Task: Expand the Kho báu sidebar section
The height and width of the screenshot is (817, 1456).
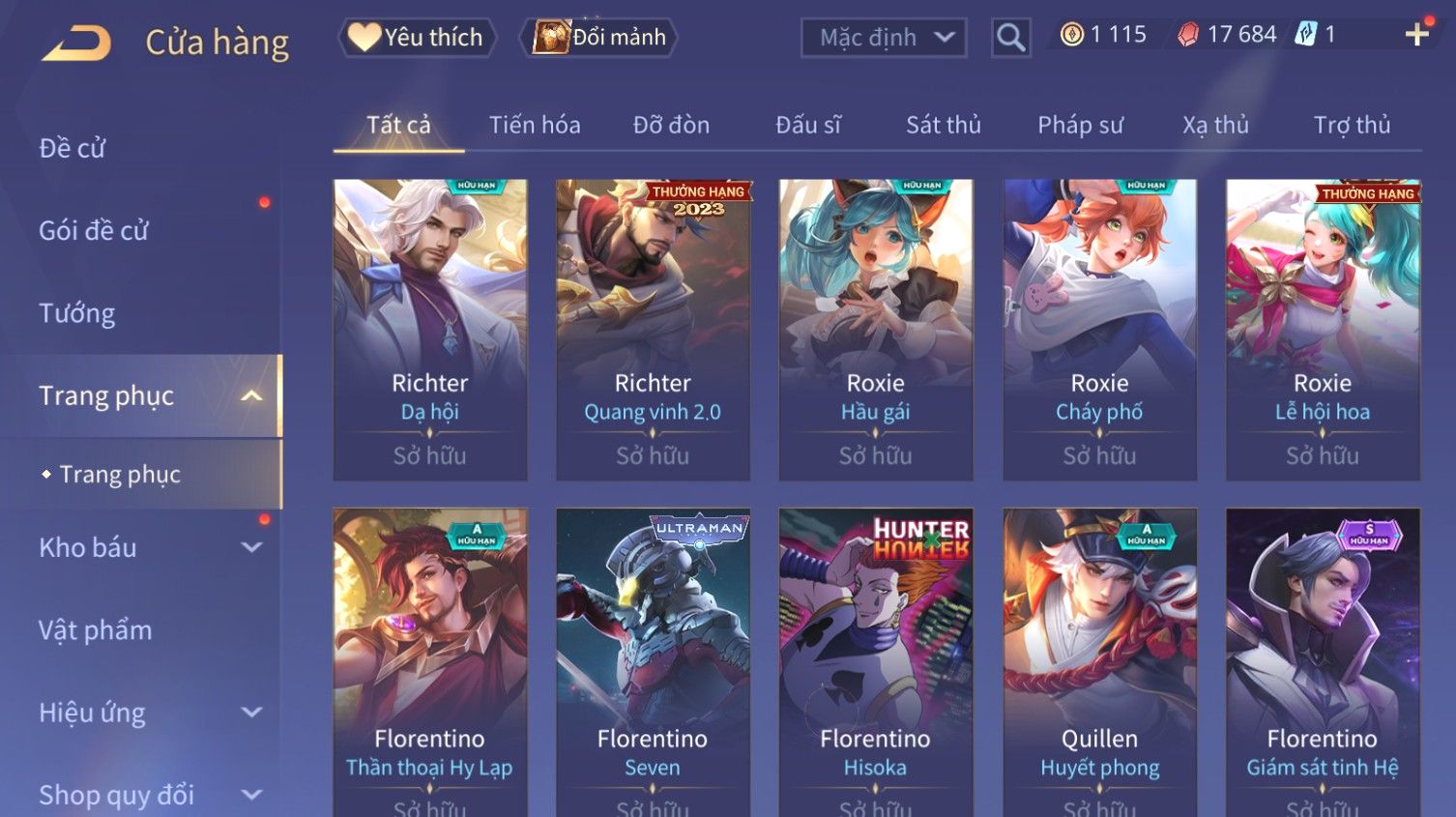Action: click(x=251, y=547)
